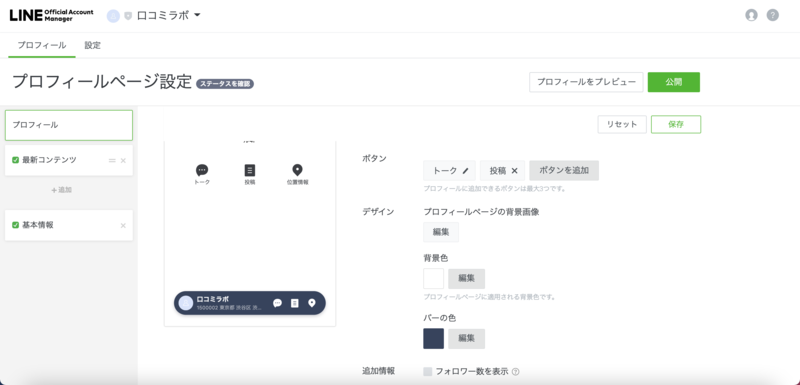Remove 基本情報 with its X icon
The width and height of the screenshot is (800, 385).
pyautogui.click(x=123, y=225)
